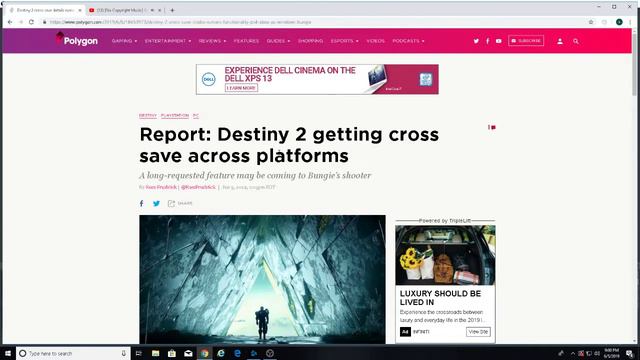
Task: Click the Infiniti ad car trunk image
Action: (445, 255)
